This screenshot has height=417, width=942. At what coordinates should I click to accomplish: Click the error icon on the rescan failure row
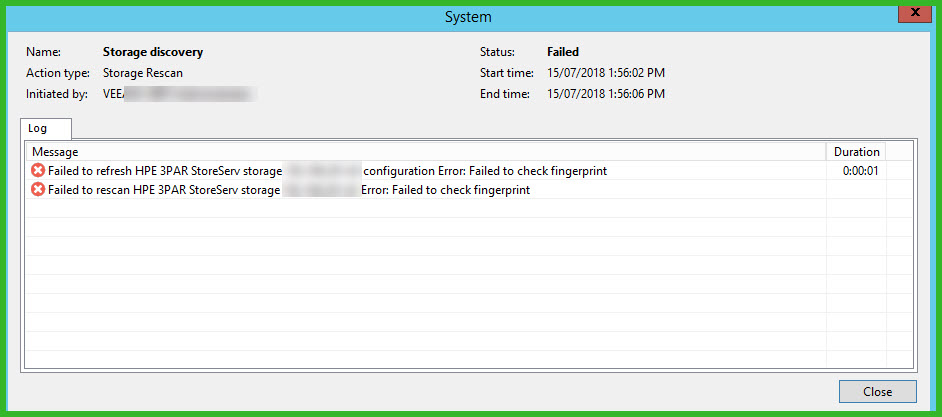coord(38,190)
